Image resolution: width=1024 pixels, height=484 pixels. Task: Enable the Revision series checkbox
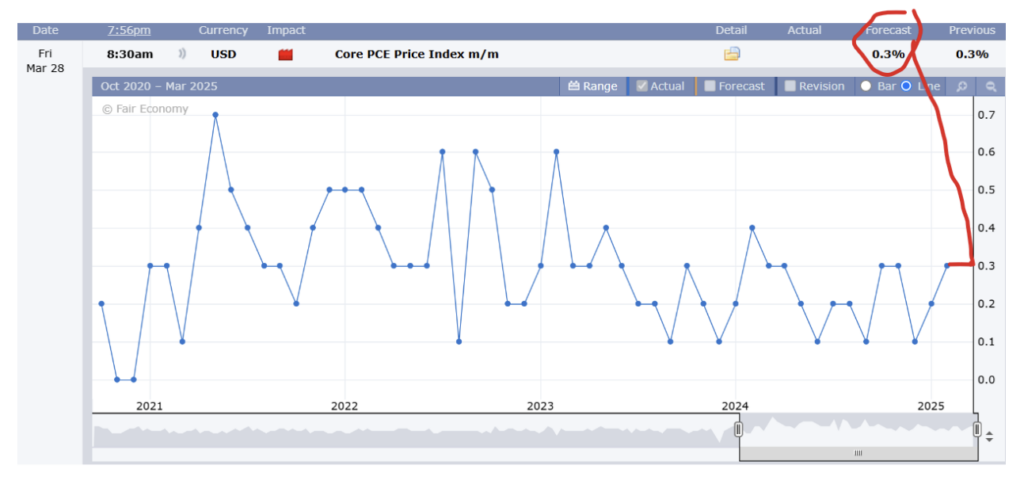[790, 86]
